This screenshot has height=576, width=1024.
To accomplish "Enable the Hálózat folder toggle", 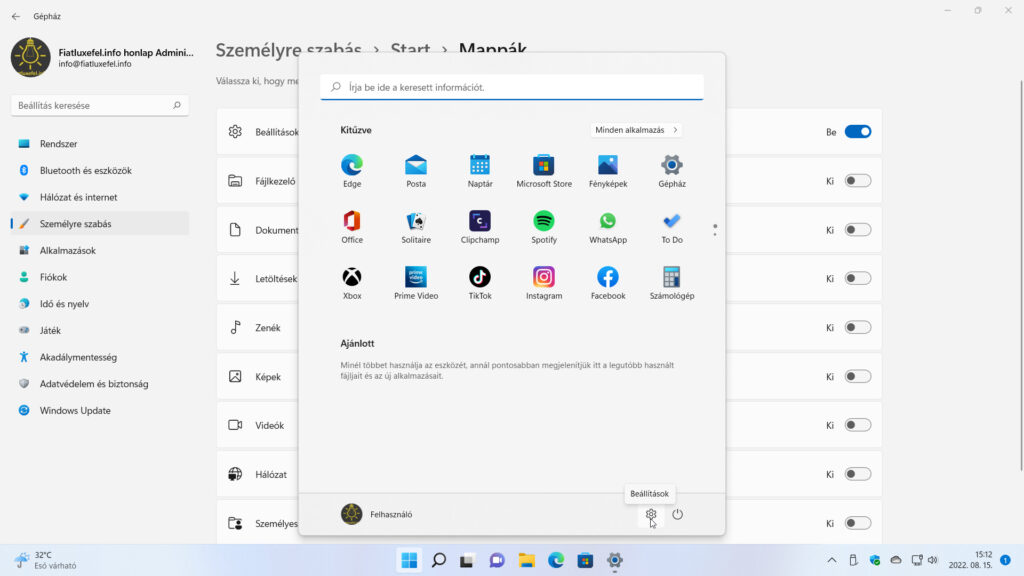I will pos(857,474).
